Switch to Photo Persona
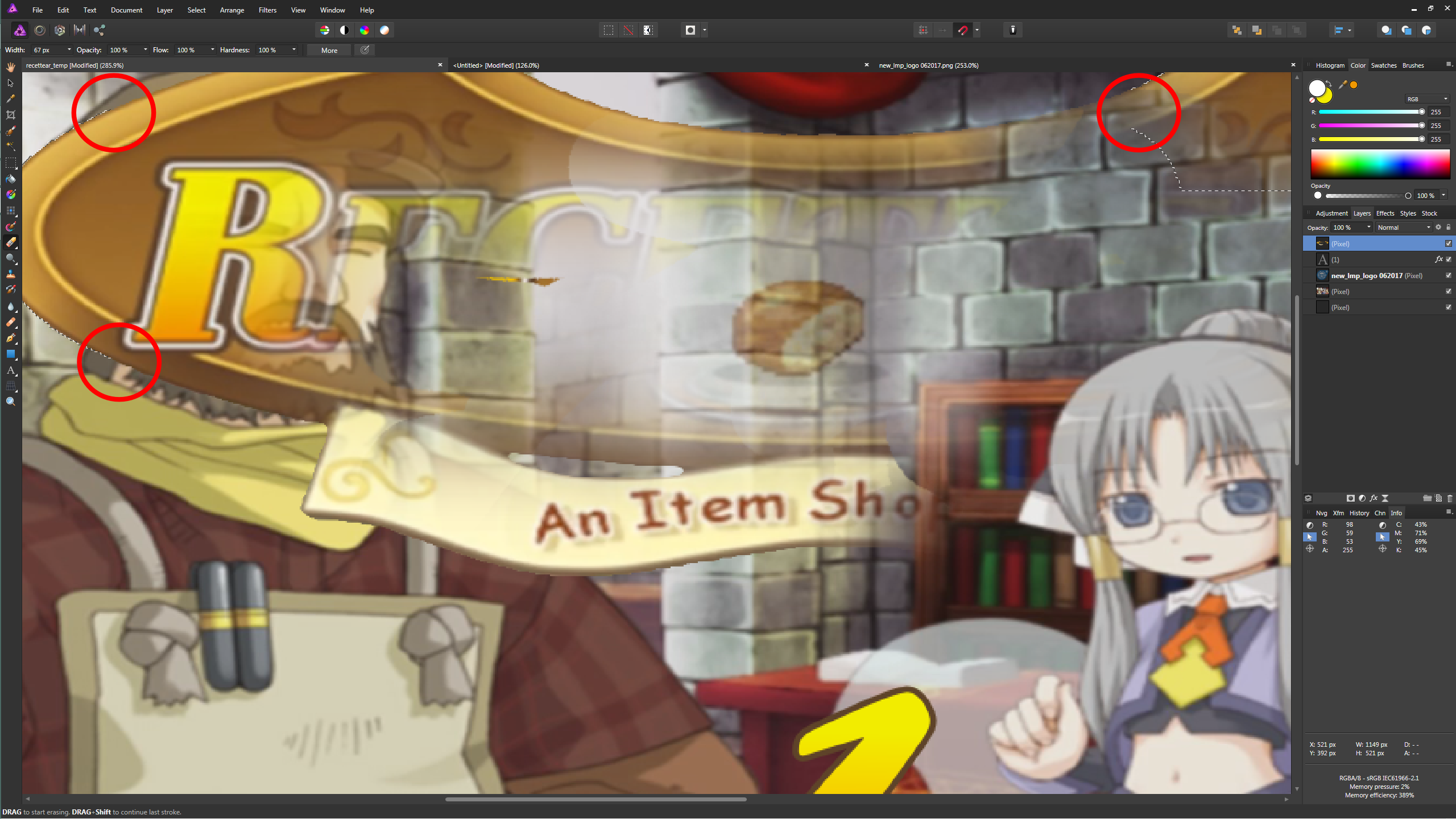The image size is (1456, 819). (x=20, y=30)
